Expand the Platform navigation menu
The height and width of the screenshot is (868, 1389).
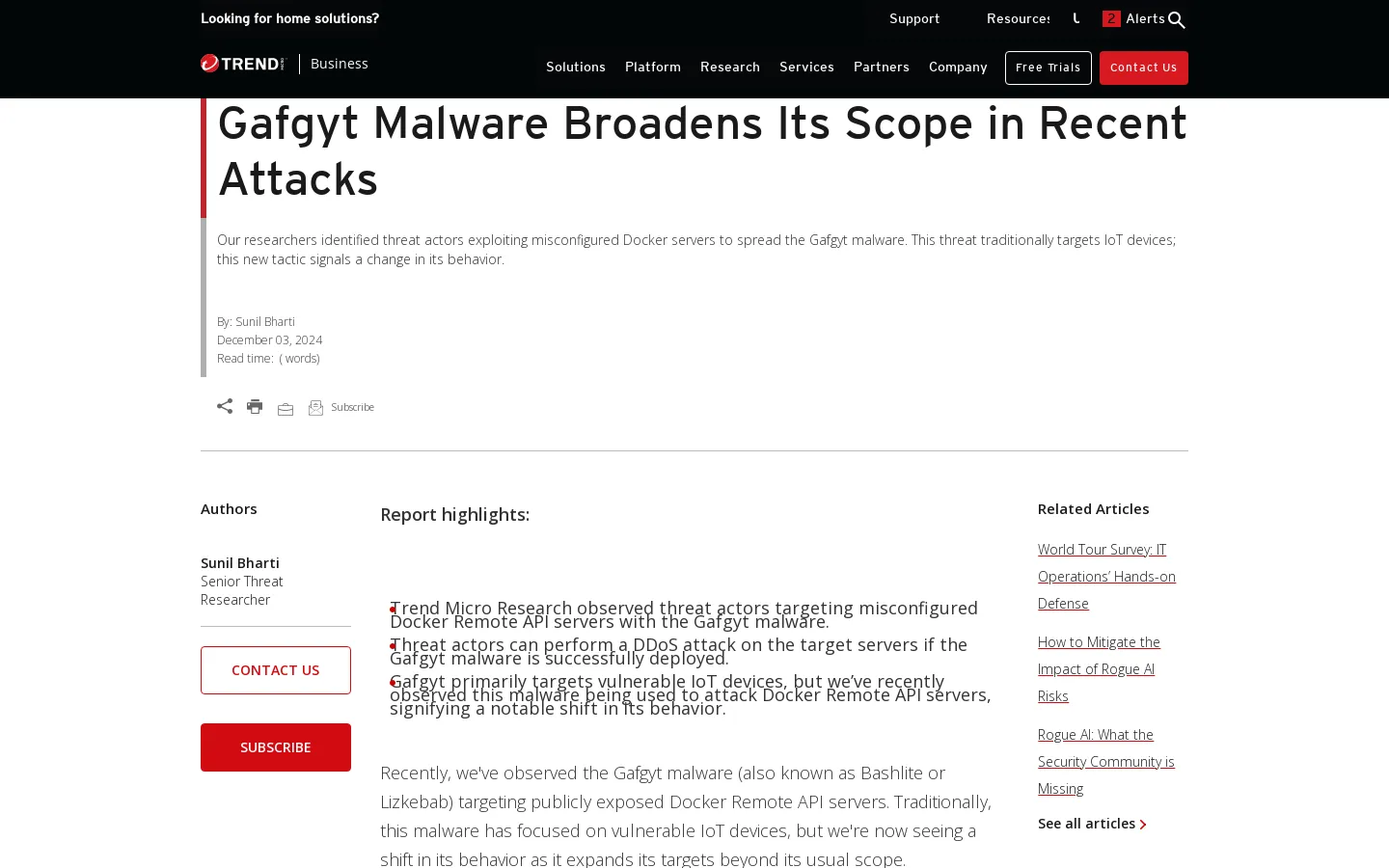coord(653,68)
